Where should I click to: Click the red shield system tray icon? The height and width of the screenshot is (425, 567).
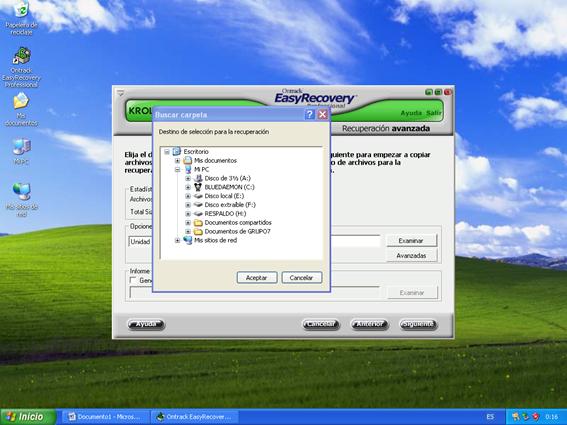[x=536, y=417]
